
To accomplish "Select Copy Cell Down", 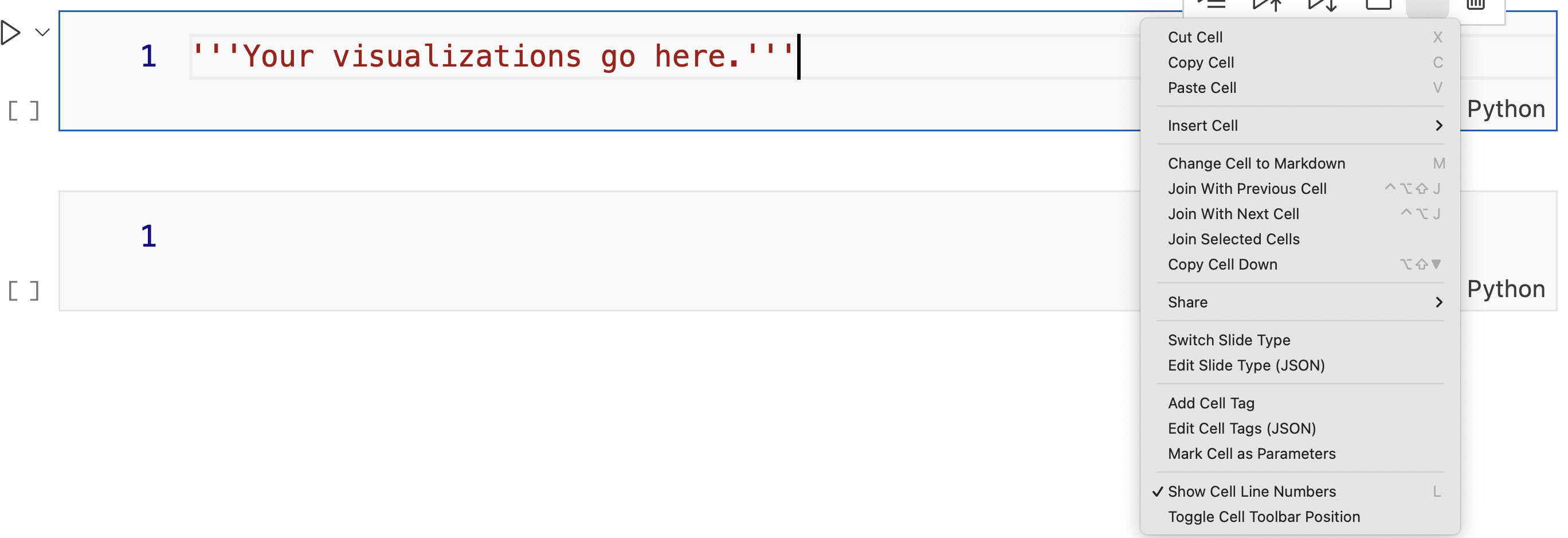I will click(1222, 264).
